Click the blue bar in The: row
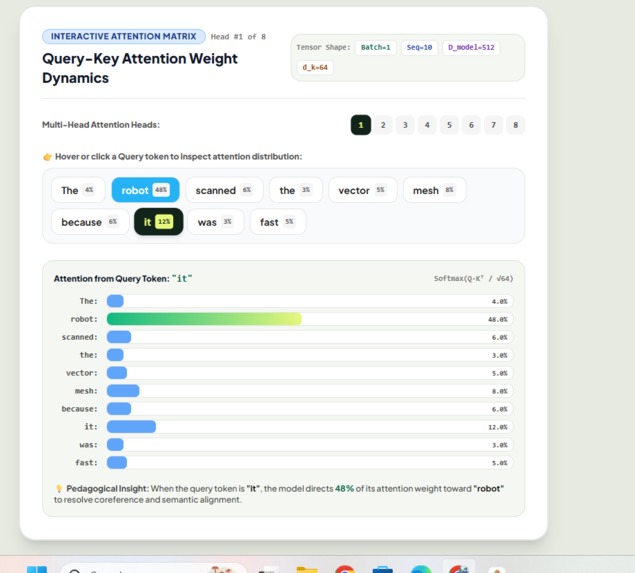 click(x=115, y=301)
